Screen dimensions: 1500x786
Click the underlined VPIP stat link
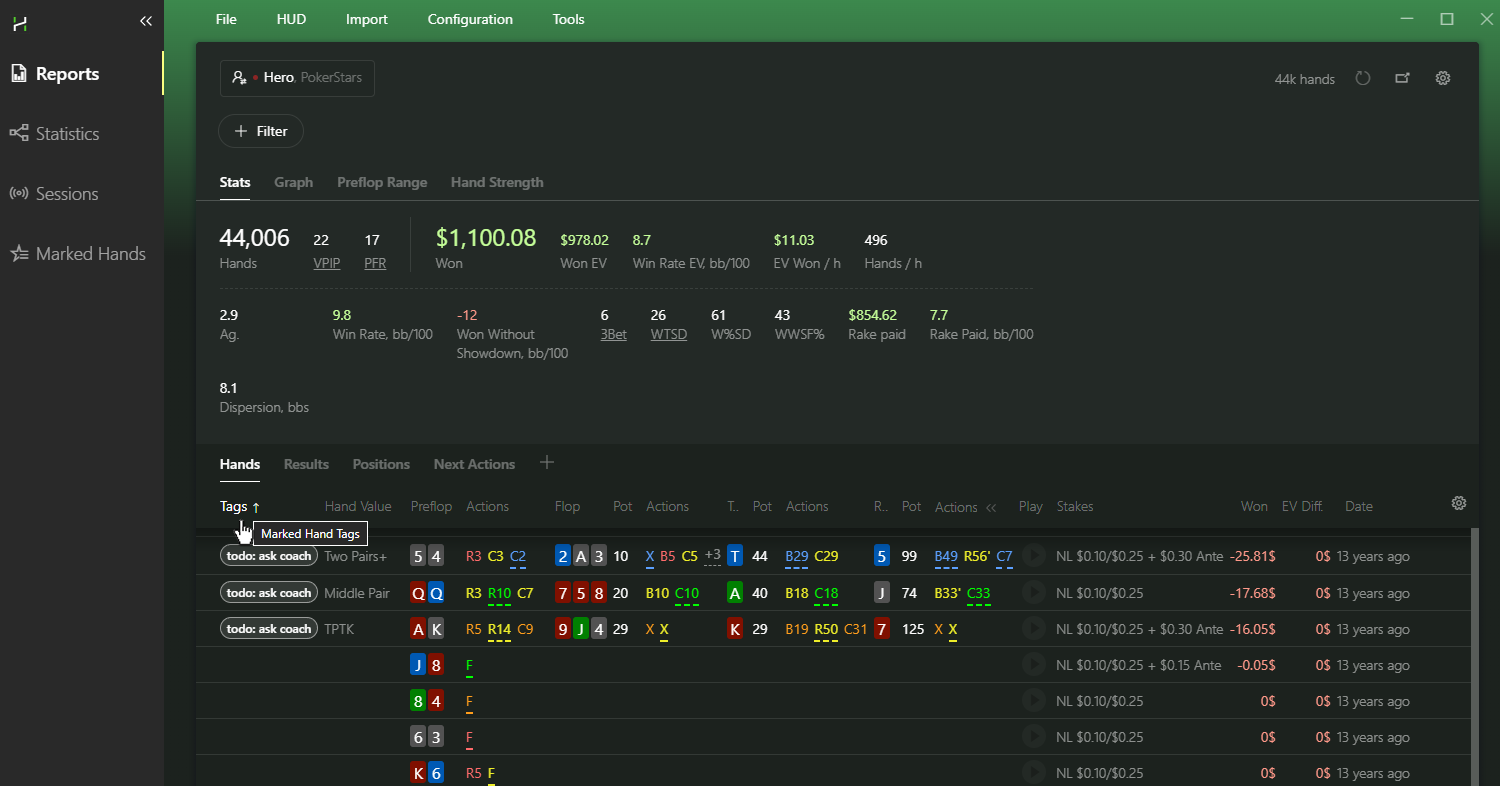pyautogui.click(x=326, y=263)
